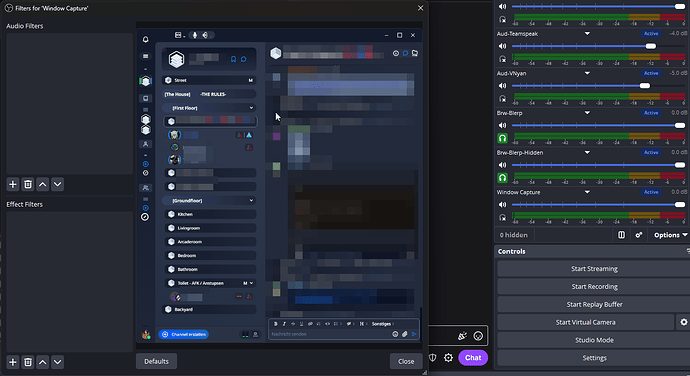The width and height of the screenshot is (690, 376).
Task: Open the Aud-Teamspeak dropdown arrow
Action: 587,34
